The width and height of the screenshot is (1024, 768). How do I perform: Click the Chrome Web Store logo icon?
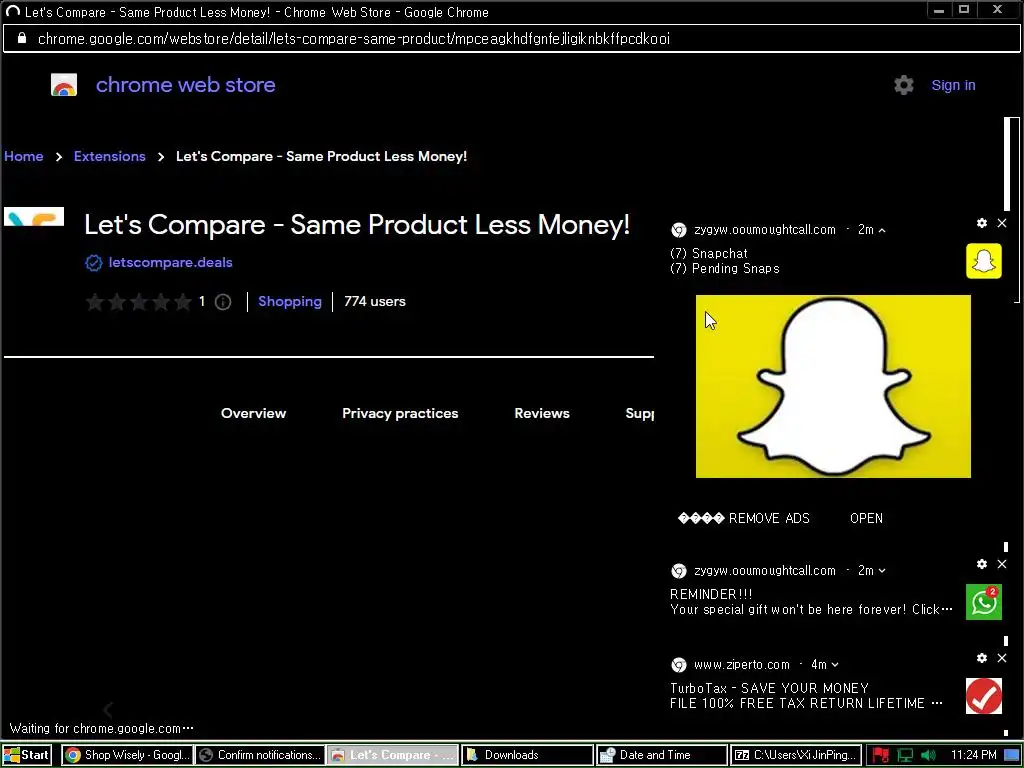[64, 85]
